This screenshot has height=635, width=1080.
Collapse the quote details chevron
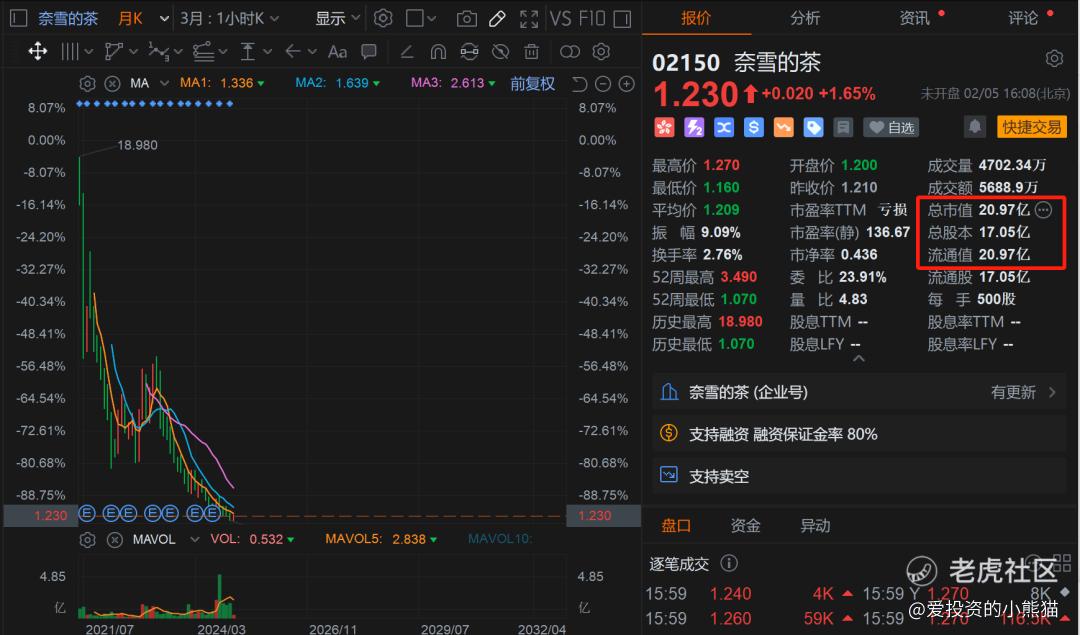(858, 359)
